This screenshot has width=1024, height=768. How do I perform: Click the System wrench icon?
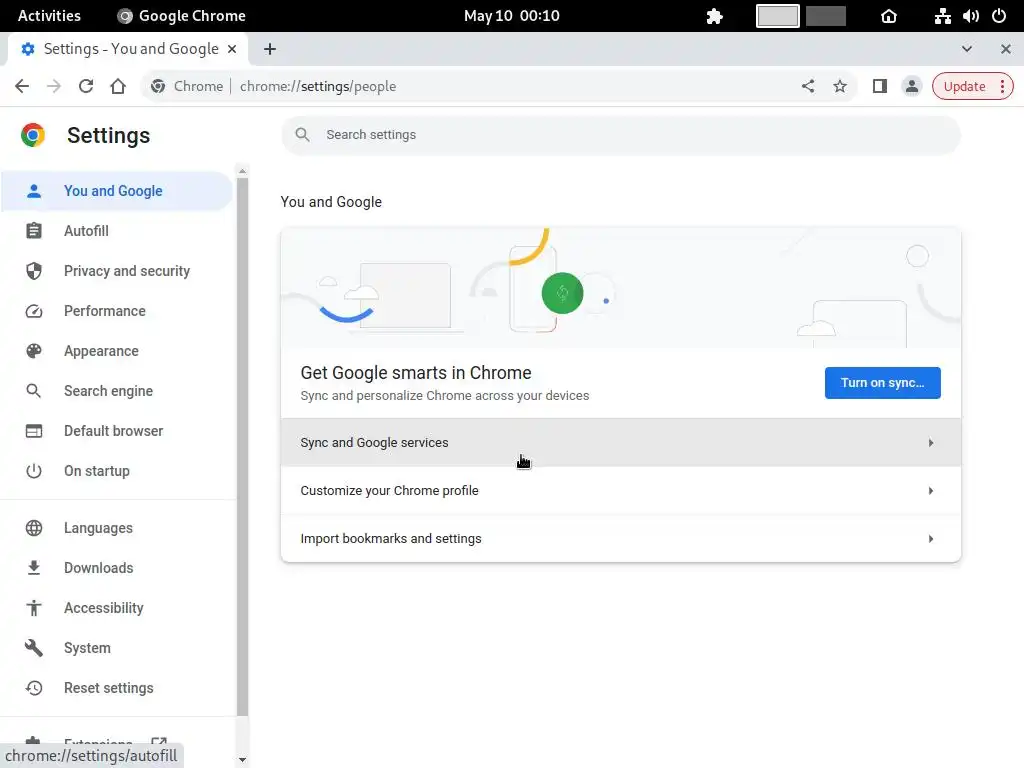tap(34, 648)
